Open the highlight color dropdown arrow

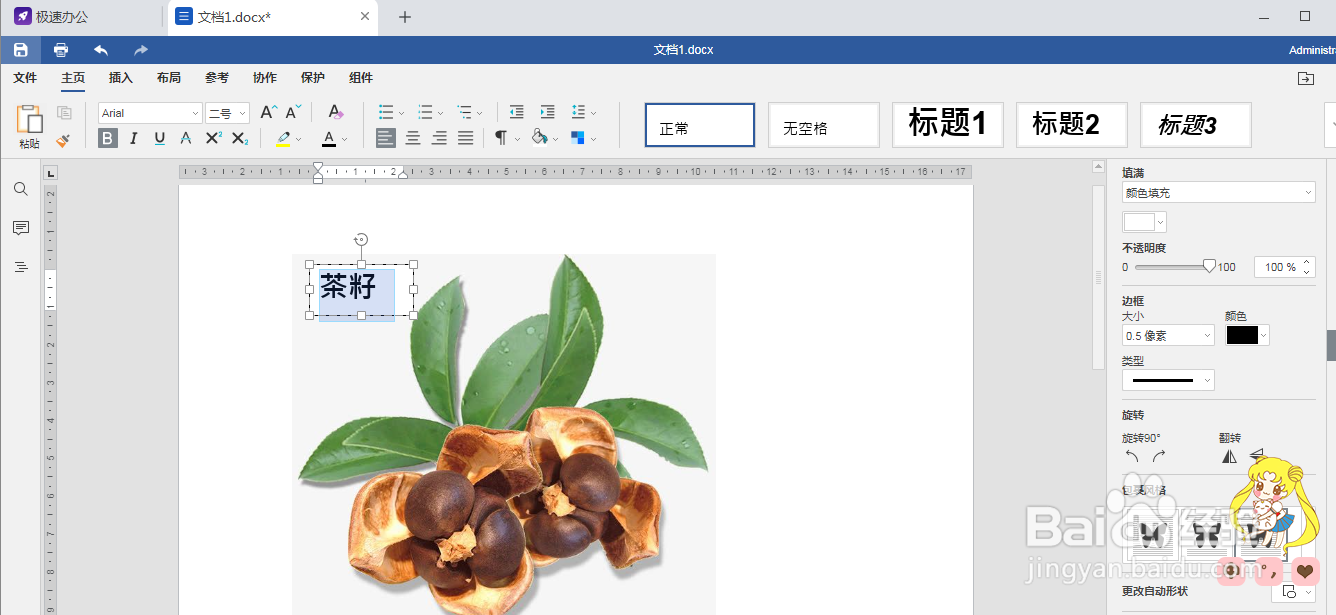tap(299, 139)
